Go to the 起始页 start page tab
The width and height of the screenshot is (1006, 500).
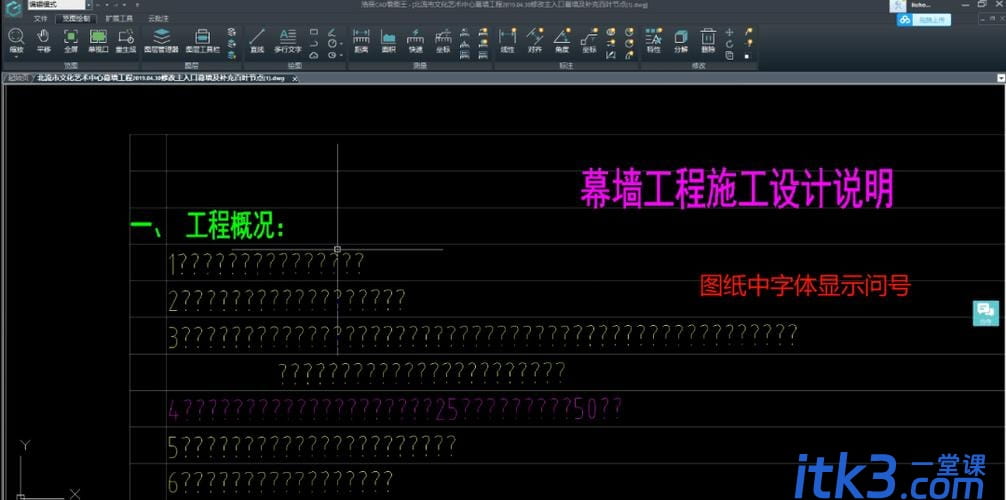(x=19, y=78)
